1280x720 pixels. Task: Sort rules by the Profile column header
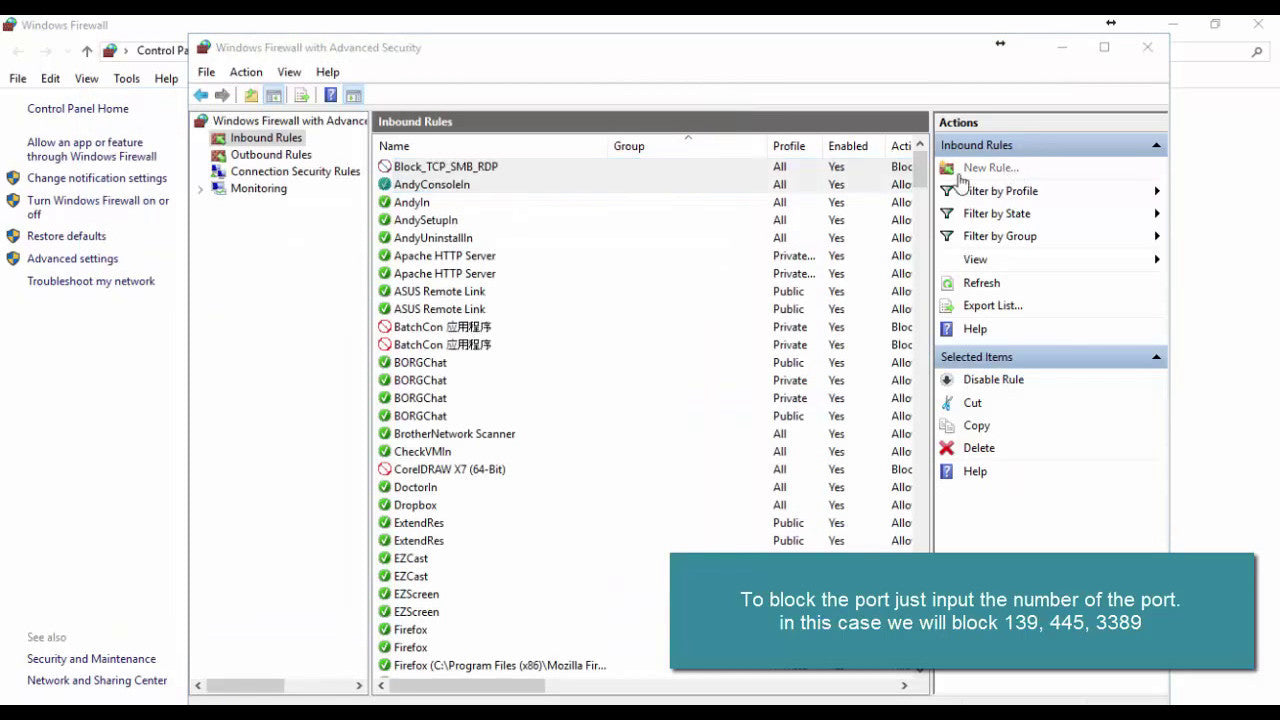795,146
